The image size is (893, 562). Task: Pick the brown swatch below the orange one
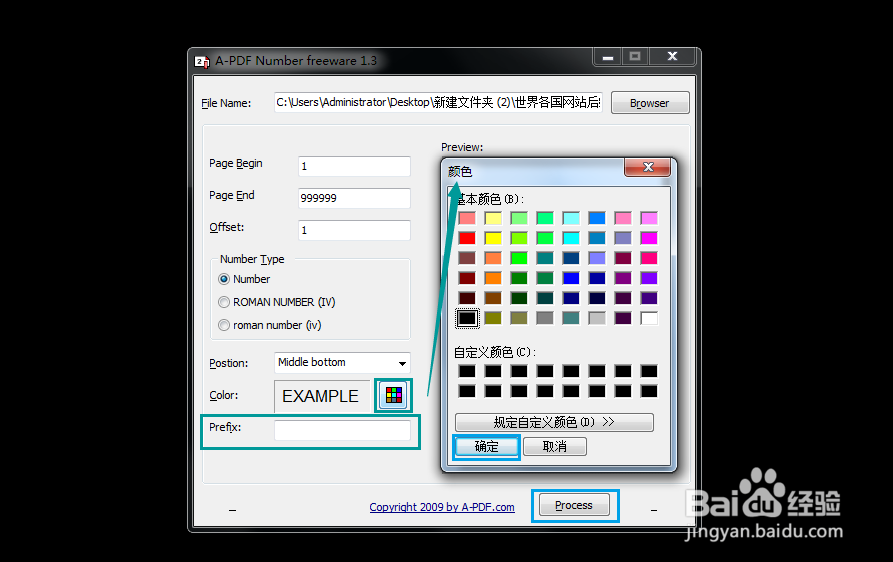(x=493, y=298)
